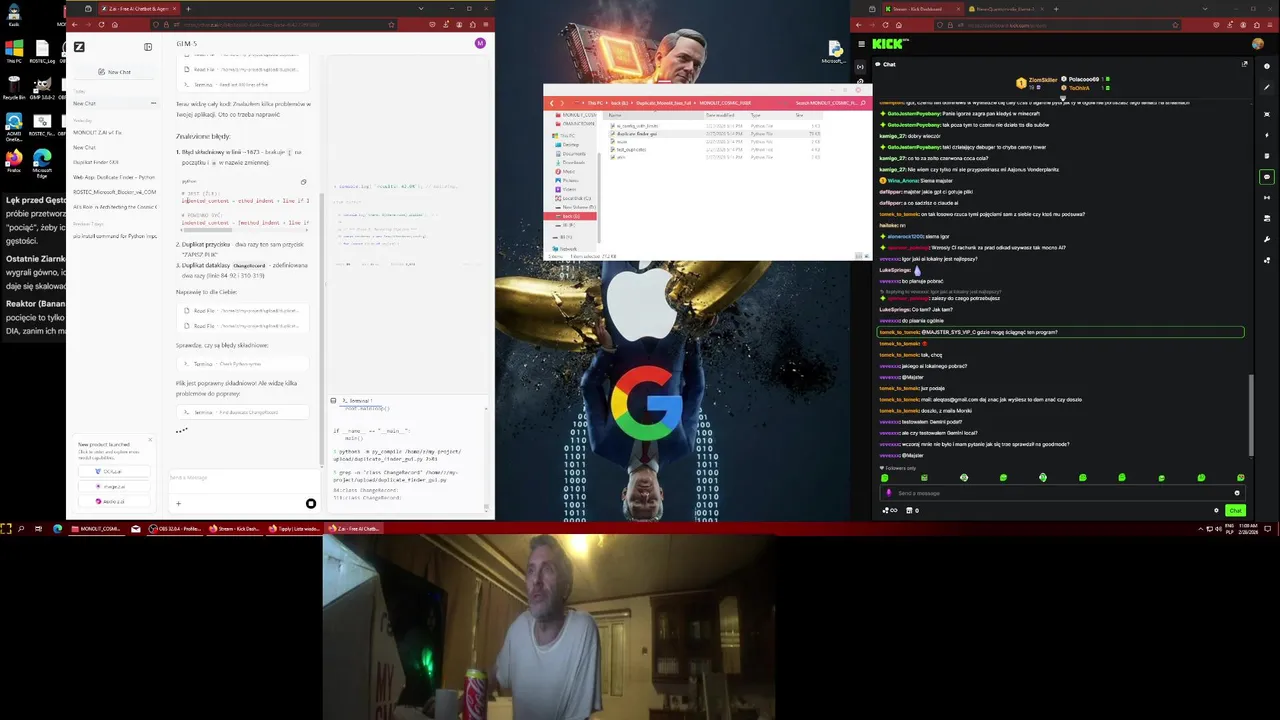
Task: Click the purple M user avatar
Action: pos(480,43)
